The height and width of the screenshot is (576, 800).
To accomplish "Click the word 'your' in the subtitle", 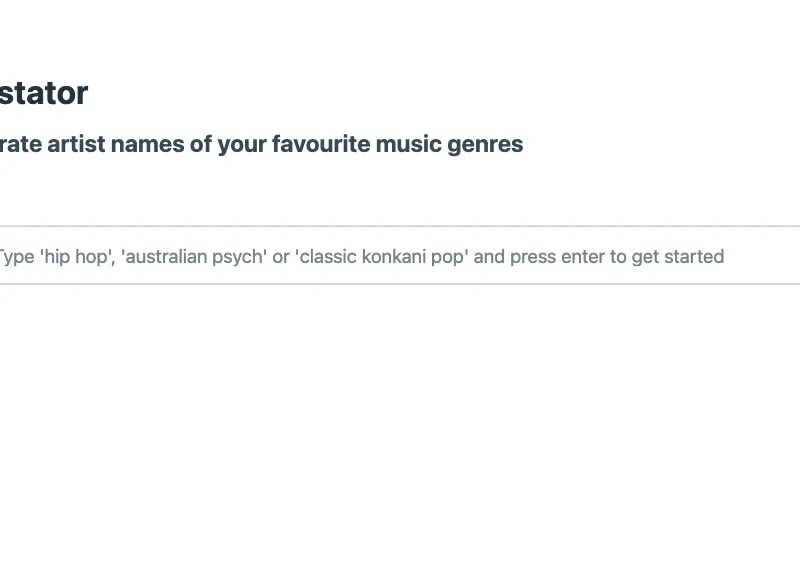I will tap(242, 144).
